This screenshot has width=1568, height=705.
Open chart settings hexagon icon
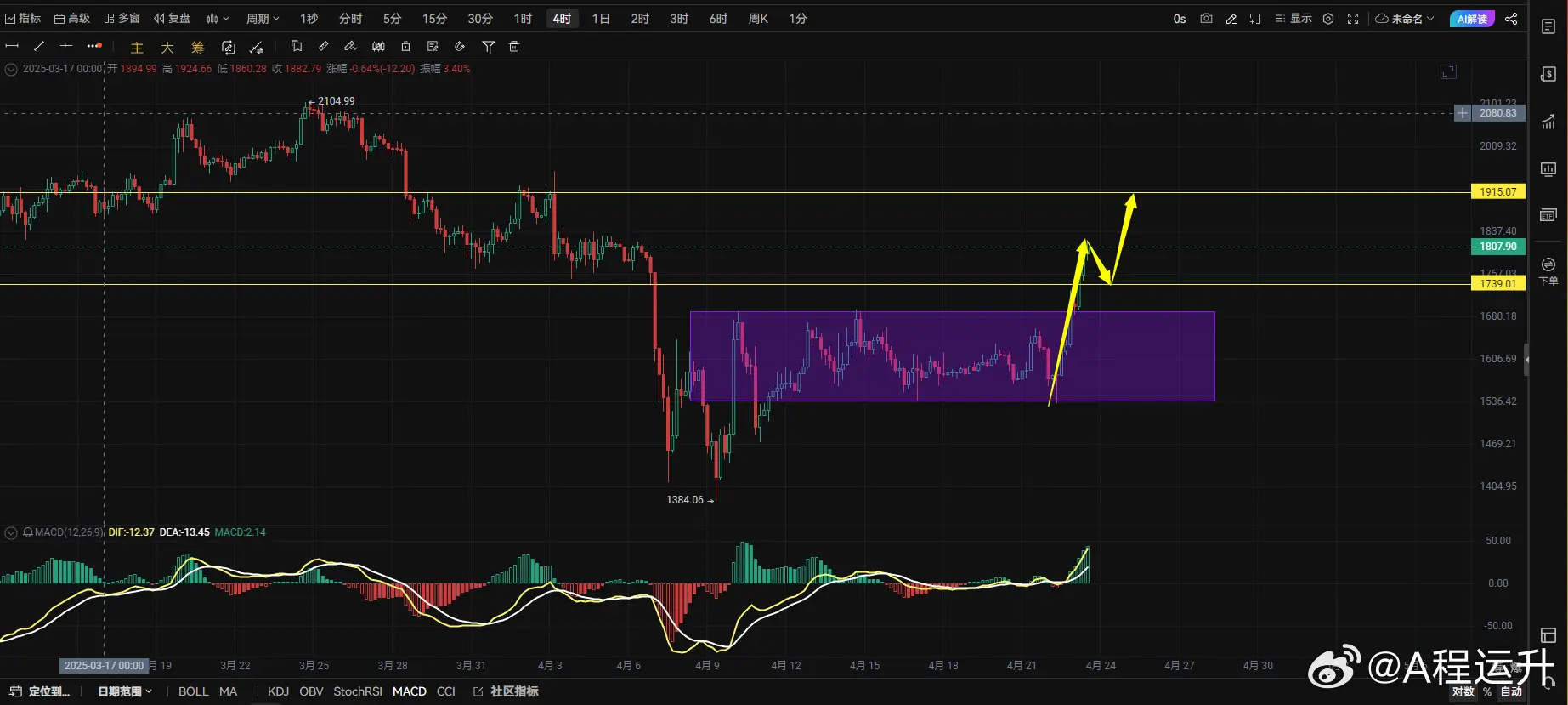1328,19
